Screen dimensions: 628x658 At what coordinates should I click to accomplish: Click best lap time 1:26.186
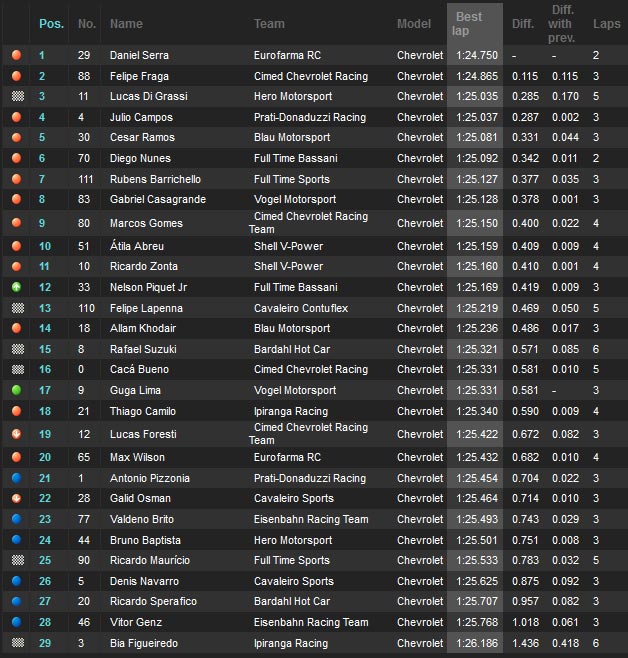point(477,643)
